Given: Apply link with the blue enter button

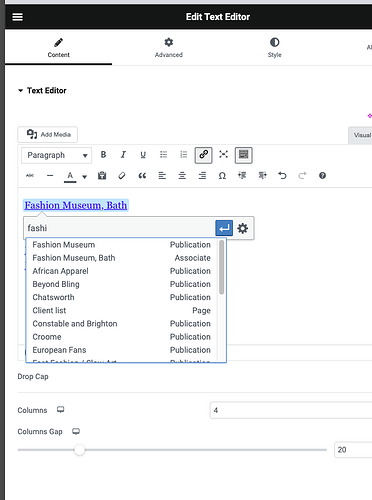Looking at the screenshot, I should [x=224, y=228].
